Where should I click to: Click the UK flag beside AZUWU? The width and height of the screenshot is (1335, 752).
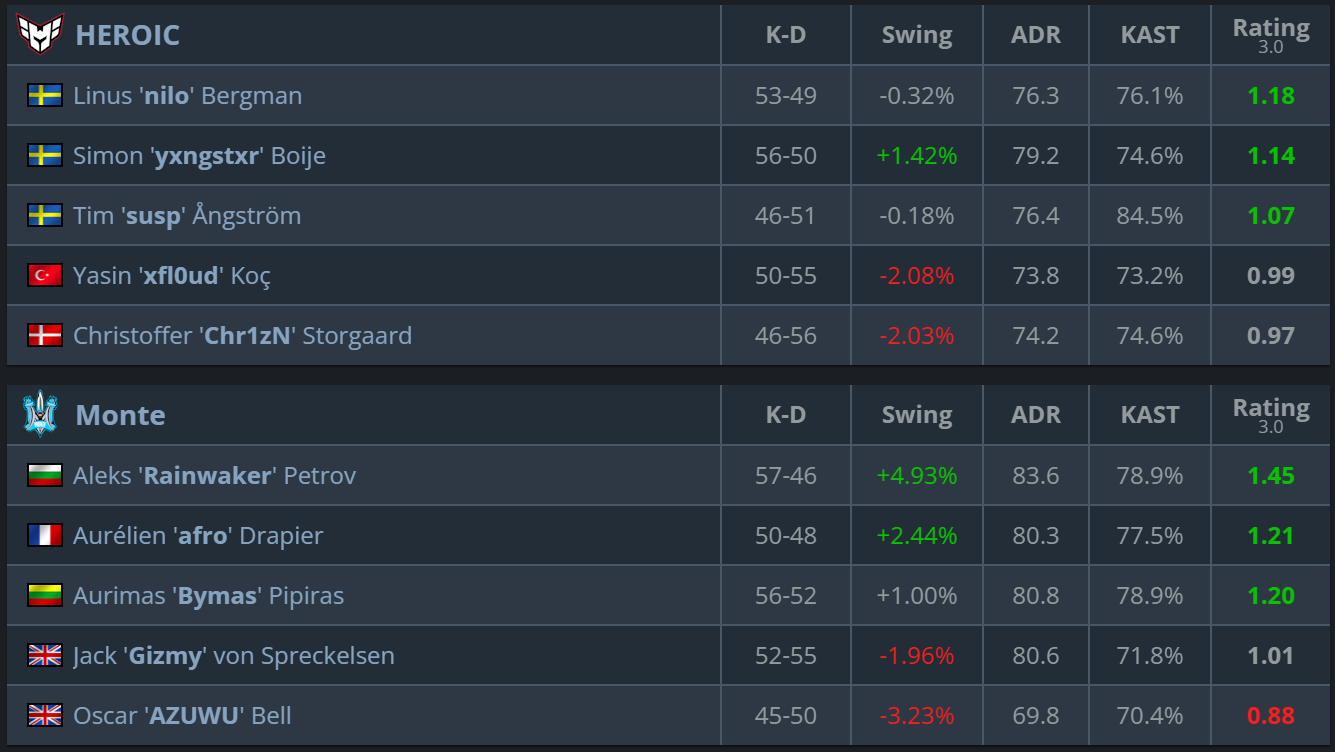click(x=45, y=716)
